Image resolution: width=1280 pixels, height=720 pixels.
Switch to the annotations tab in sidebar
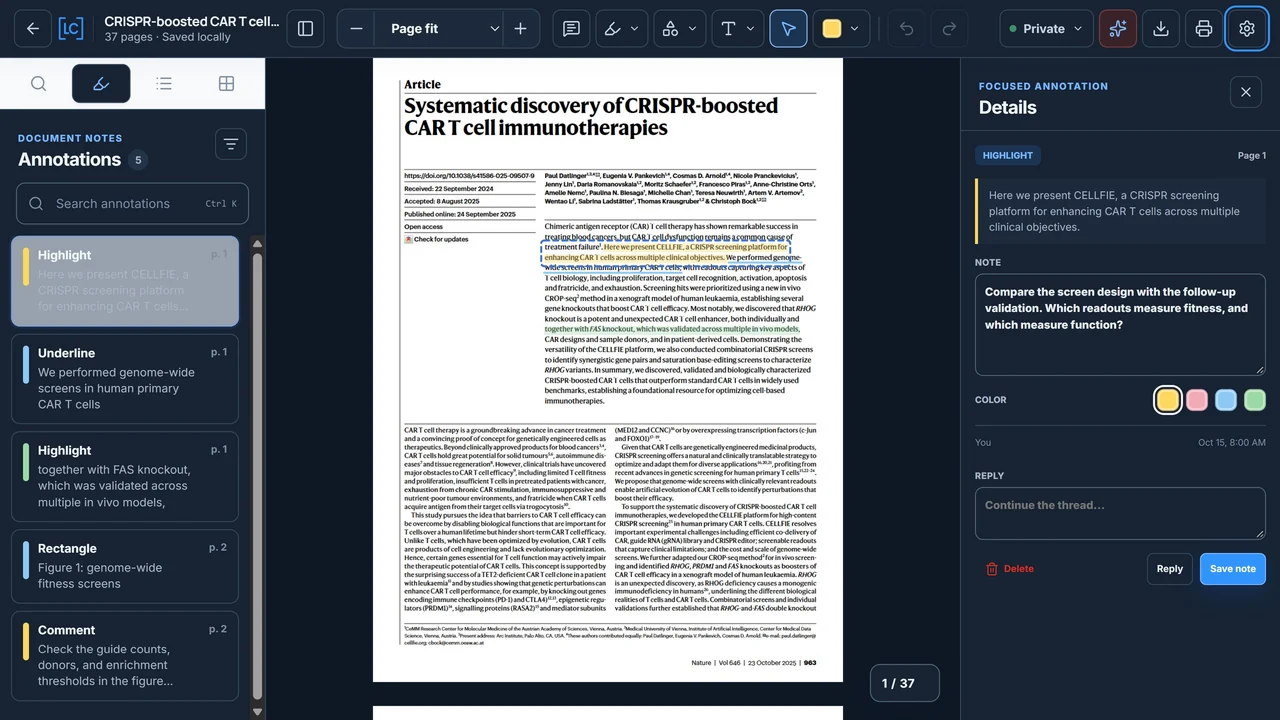(101, 84)
